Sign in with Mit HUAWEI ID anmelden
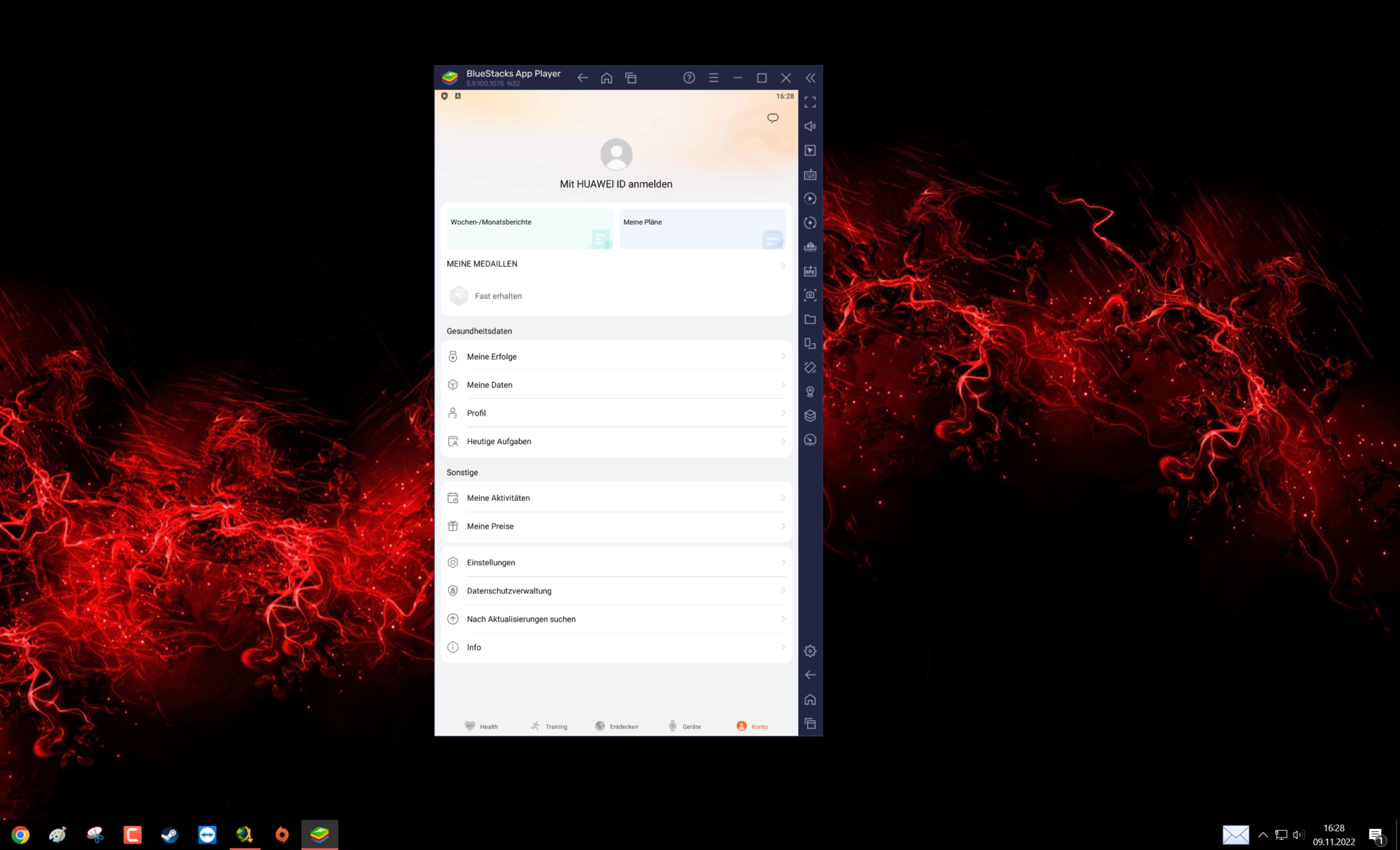This screenshot has width=1400, height=850. point(616,184)
